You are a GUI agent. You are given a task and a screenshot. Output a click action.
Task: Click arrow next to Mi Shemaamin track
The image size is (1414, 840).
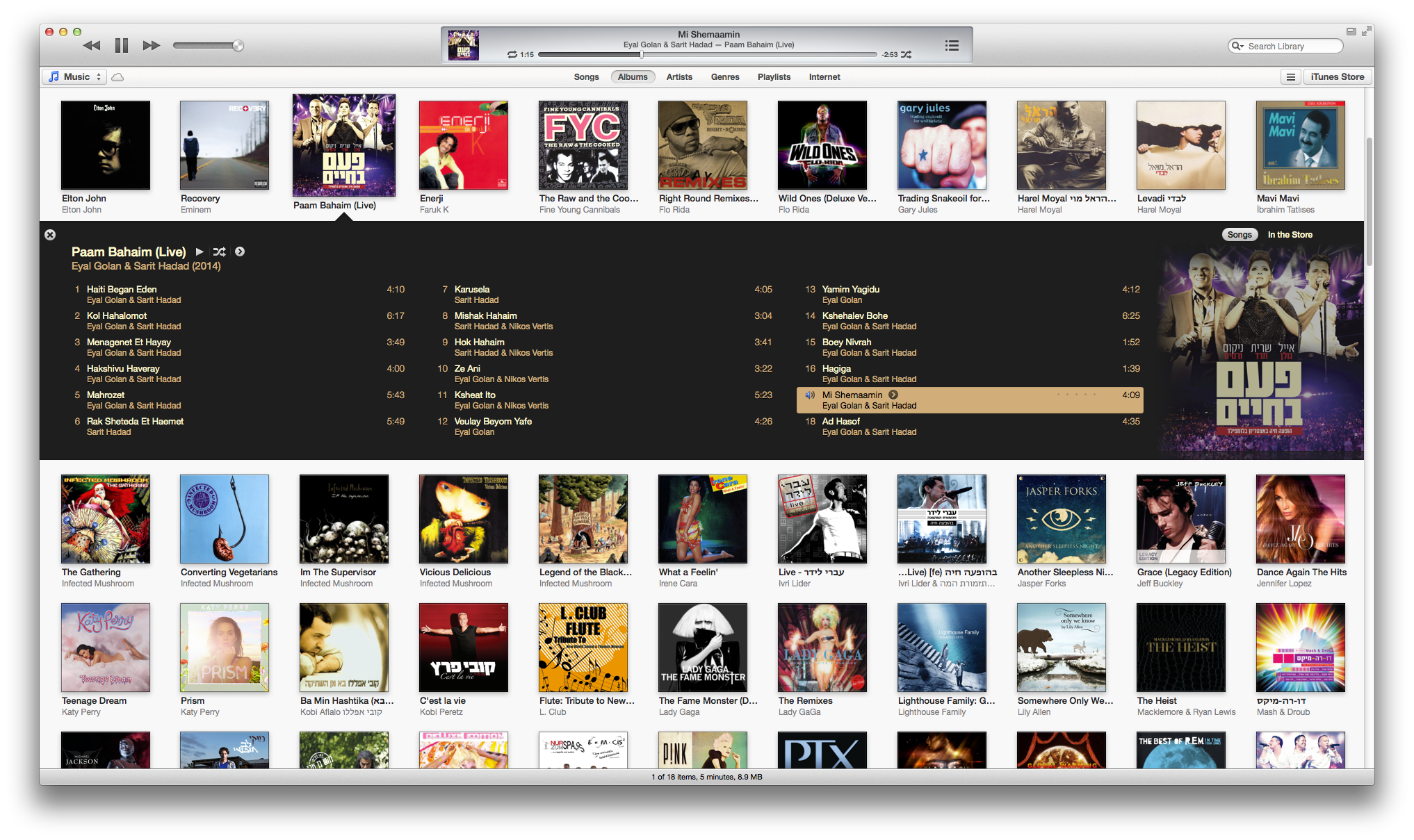(893, 395)
